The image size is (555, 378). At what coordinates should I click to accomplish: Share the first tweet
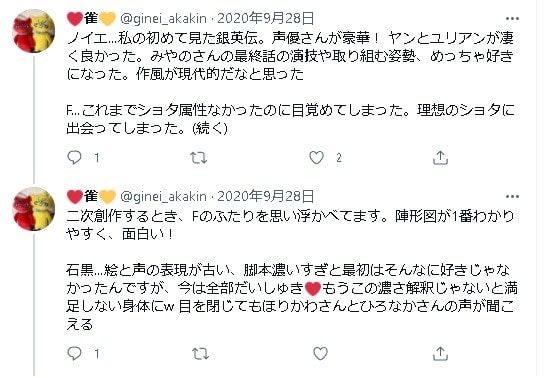tap(440, 158)
